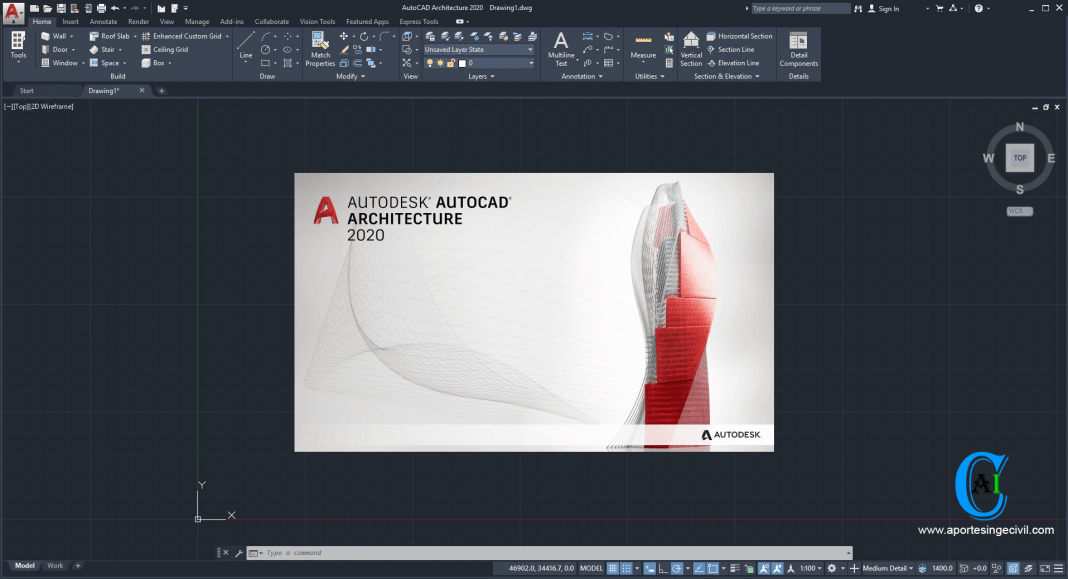The height and width of the screenshot is (579, 1068).
Task: Select the Roof Slab tool
Action: 112,36
